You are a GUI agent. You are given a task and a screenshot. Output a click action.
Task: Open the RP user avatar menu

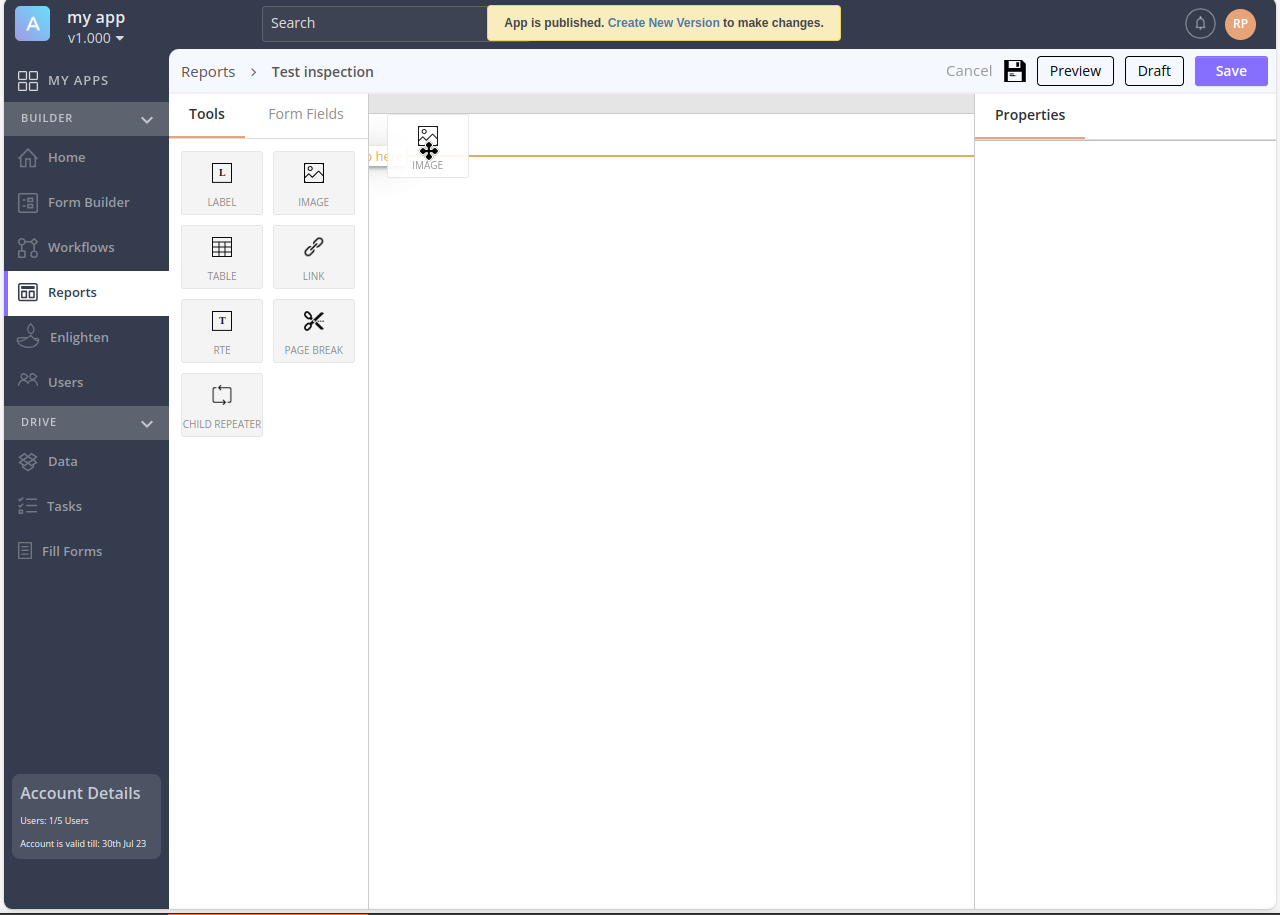click(1240, 23)
